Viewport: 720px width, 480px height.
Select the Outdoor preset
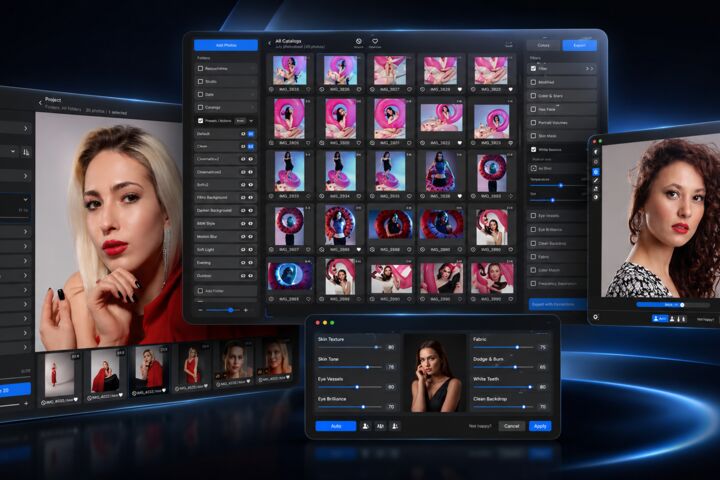coord(225,276)
